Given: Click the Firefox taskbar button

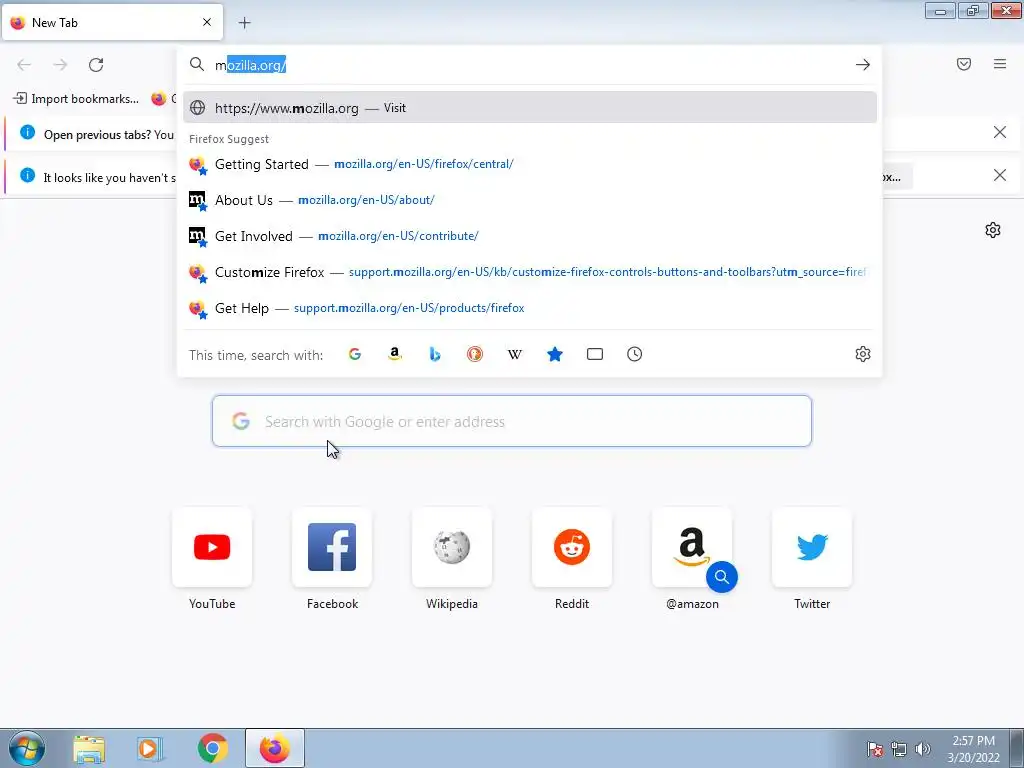Looking at the screenshot, I should [274, 748].
